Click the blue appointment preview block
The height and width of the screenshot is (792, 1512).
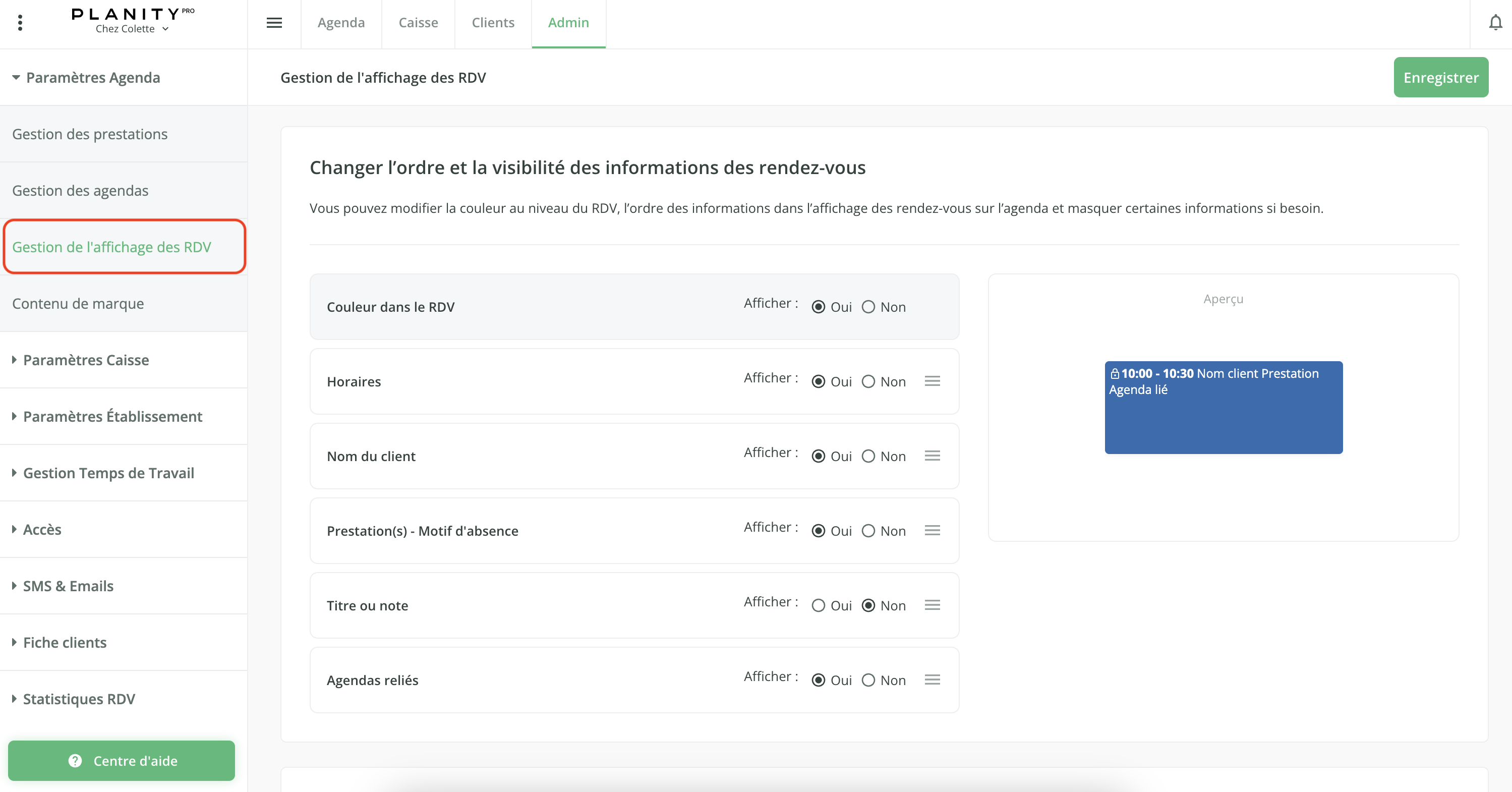tap(1223, 408)
